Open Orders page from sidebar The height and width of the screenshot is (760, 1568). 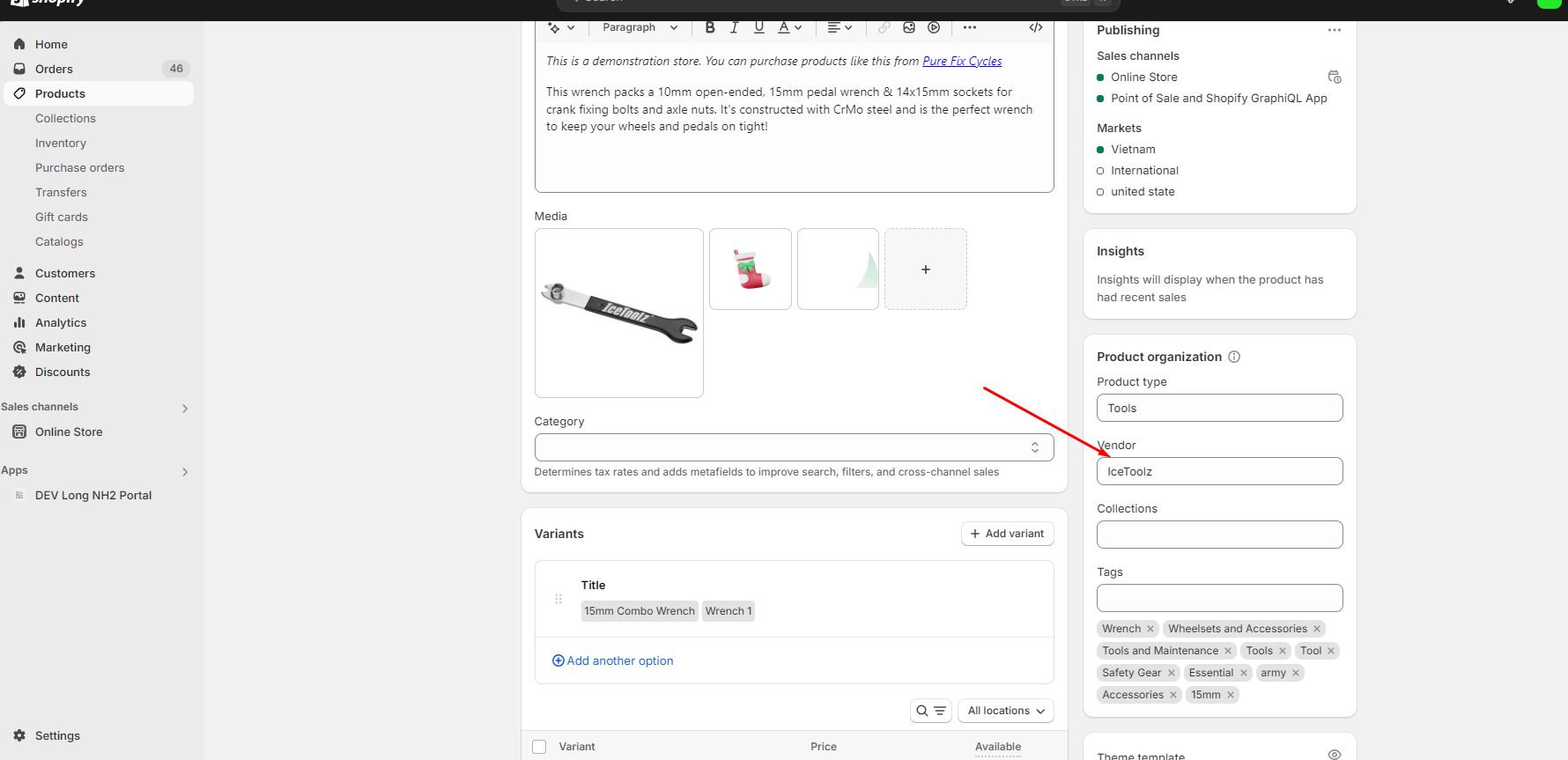(x=54, y=69)
